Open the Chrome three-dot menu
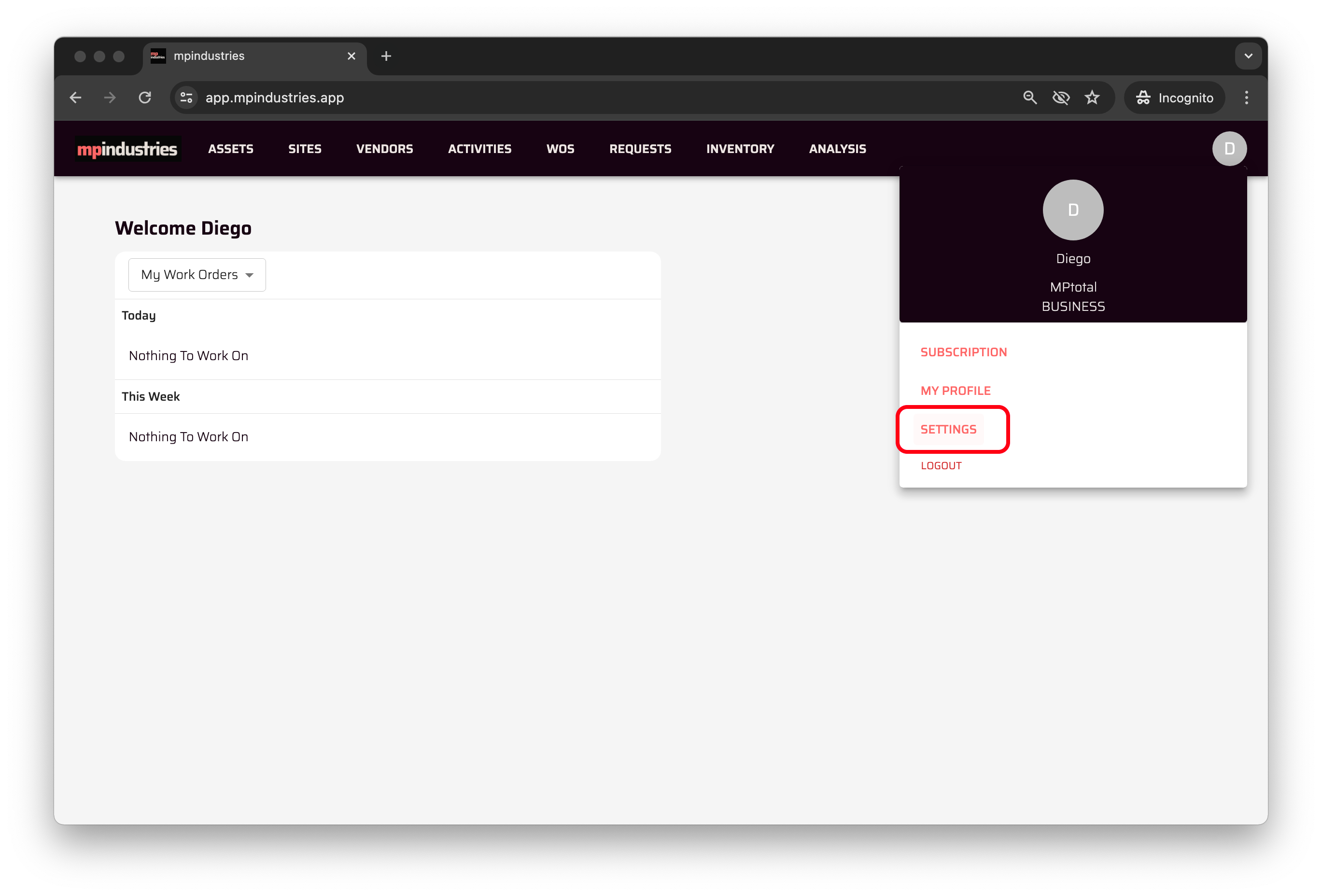 click(1246, 98)
